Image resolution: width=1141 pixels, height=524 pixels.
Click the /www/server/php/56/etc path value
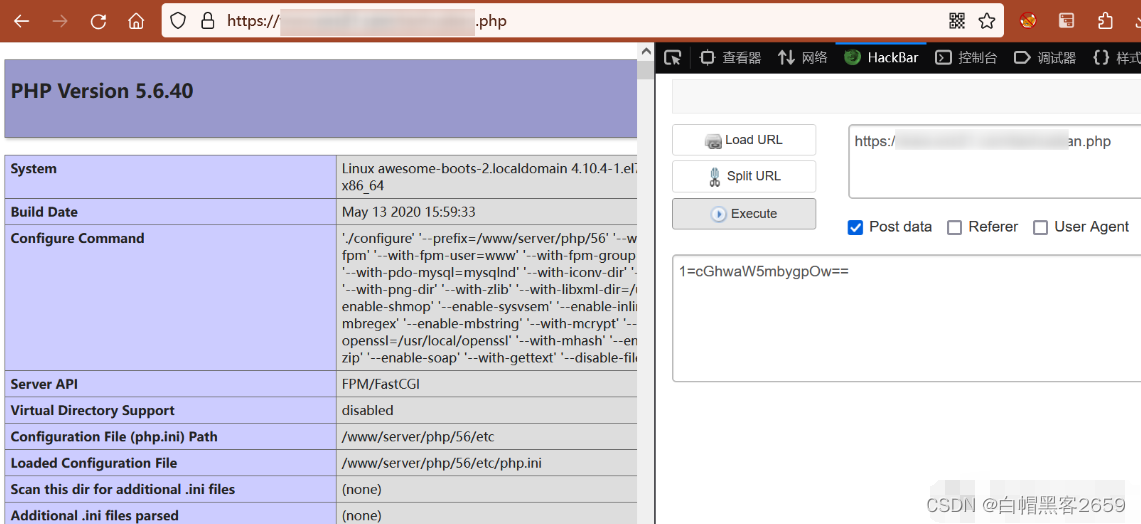pyautogui.click(x=418, y=437)
